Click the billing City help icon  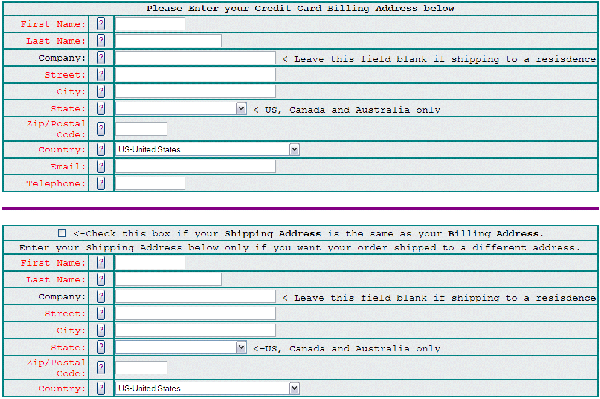(101, 91)
